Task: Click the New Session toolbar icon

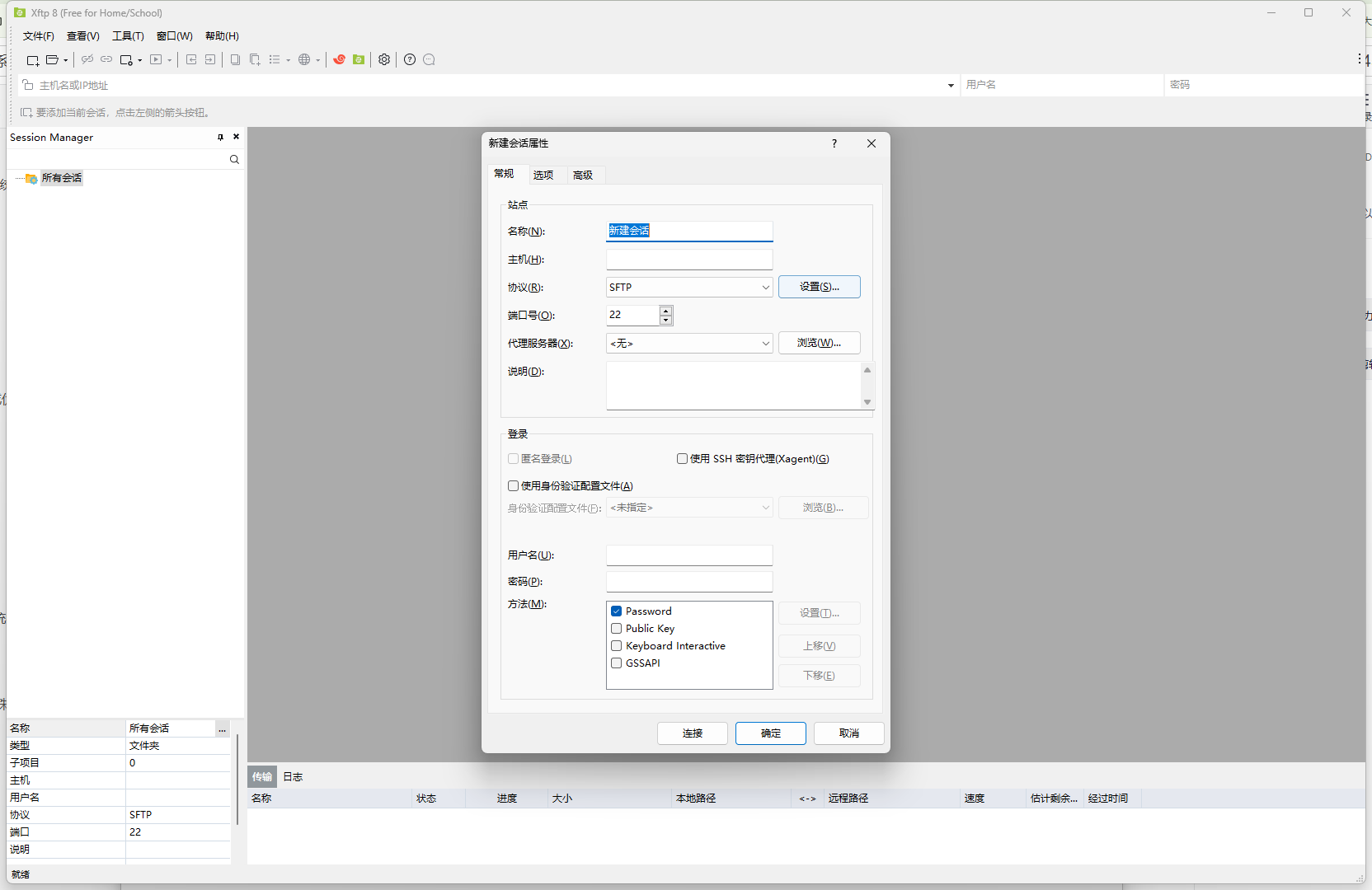Action: [33, 60]
